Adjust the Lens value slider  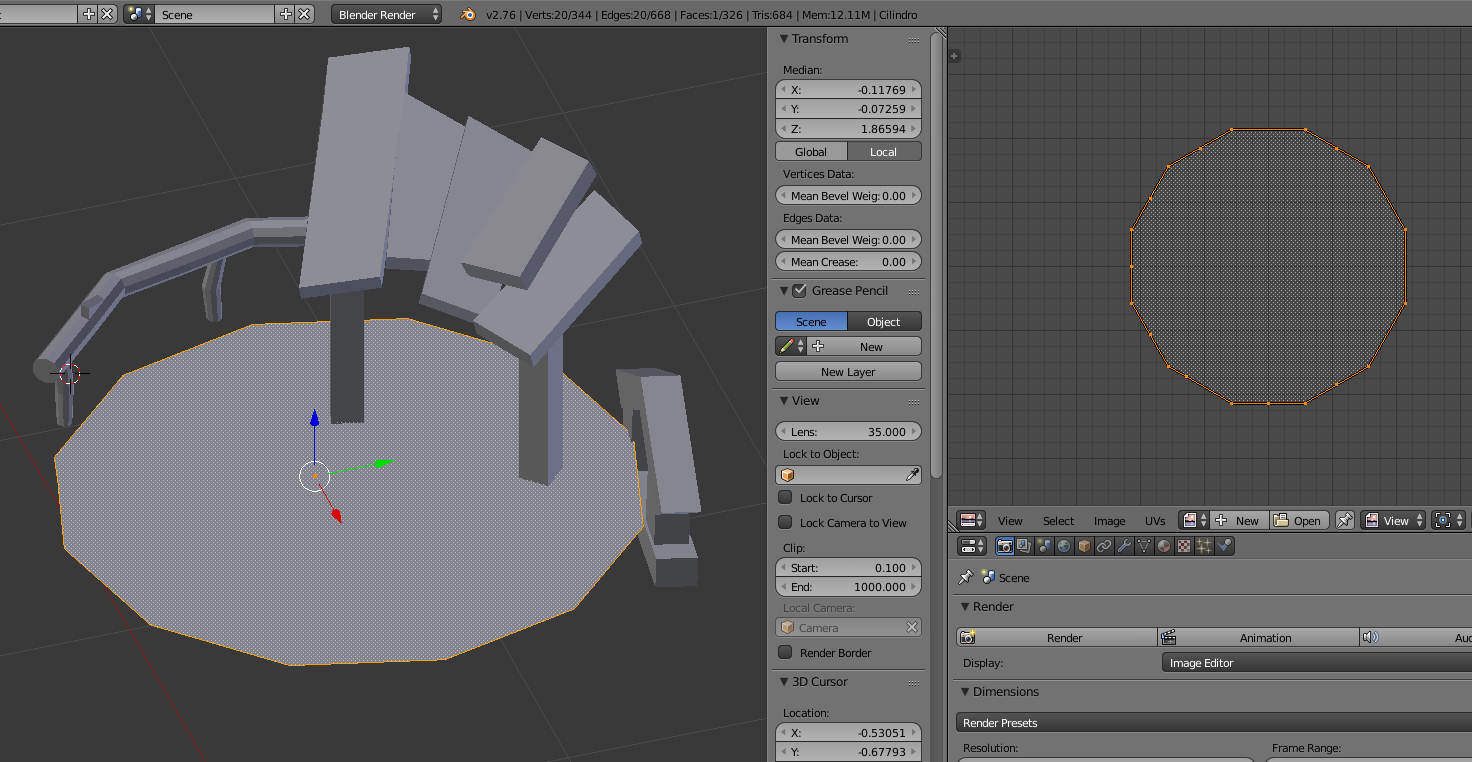(x=848, y=432)
